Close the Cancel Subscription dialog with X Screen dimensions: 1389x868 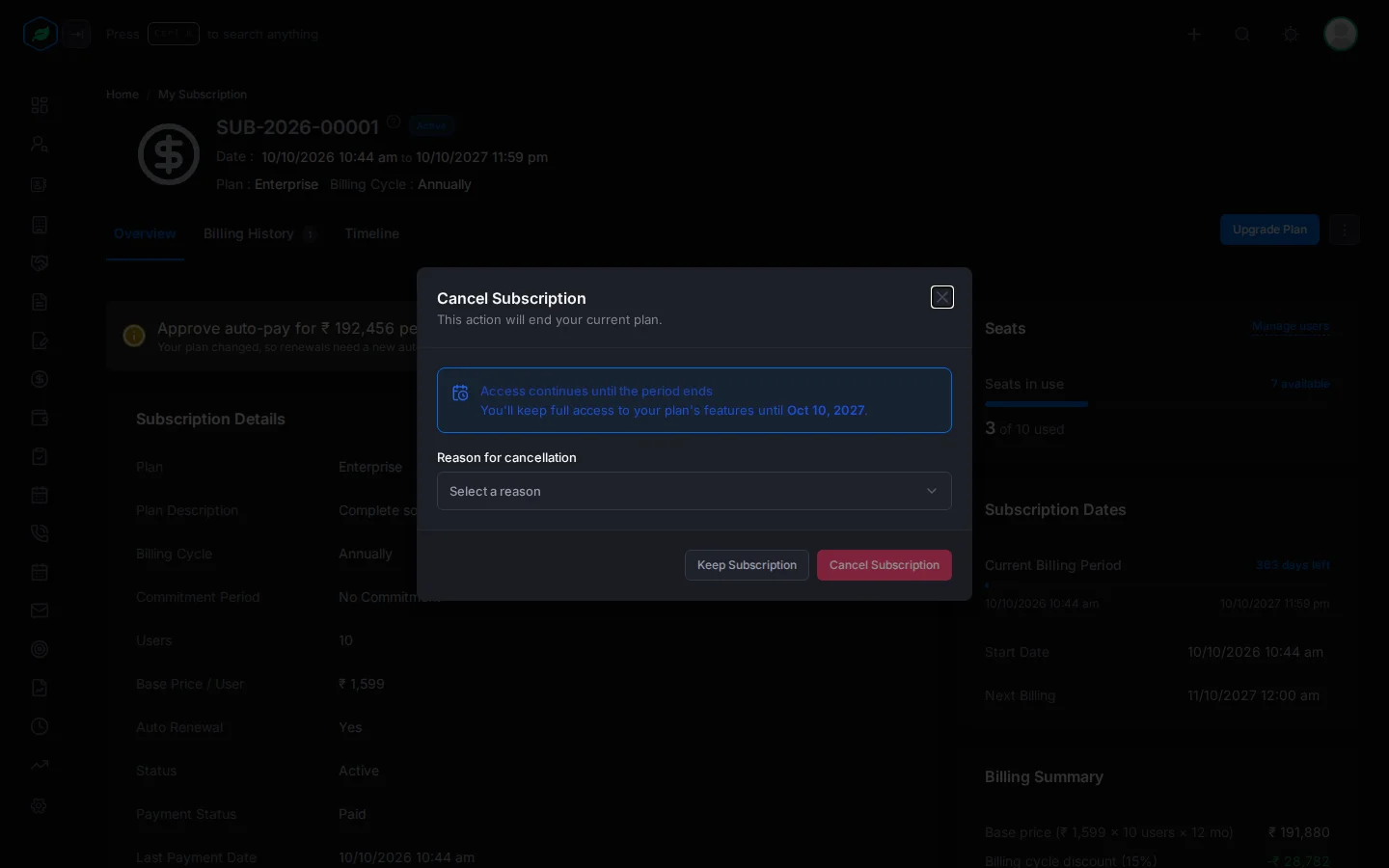pos(942,297)
